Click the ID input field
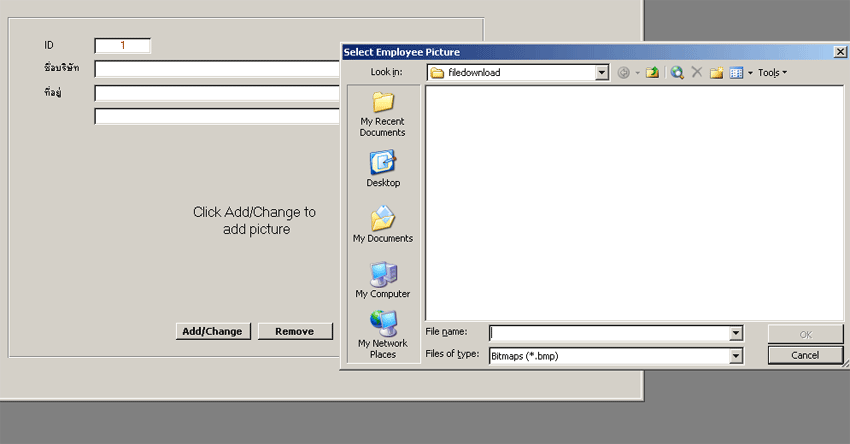 pos(122,45)
